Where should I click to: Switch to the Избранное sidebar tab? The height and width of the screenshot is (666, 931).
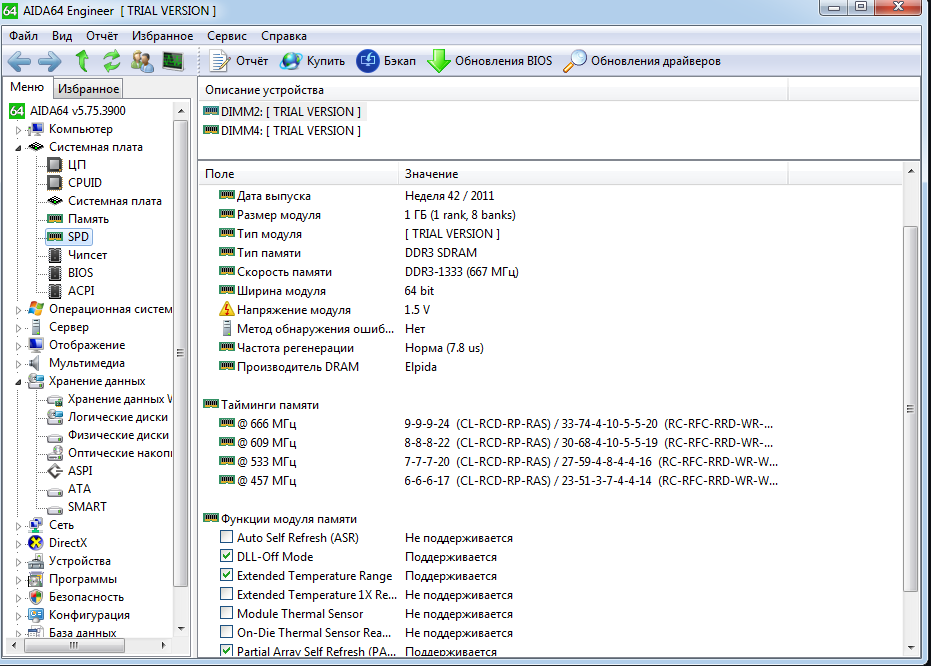coord(88,88)
